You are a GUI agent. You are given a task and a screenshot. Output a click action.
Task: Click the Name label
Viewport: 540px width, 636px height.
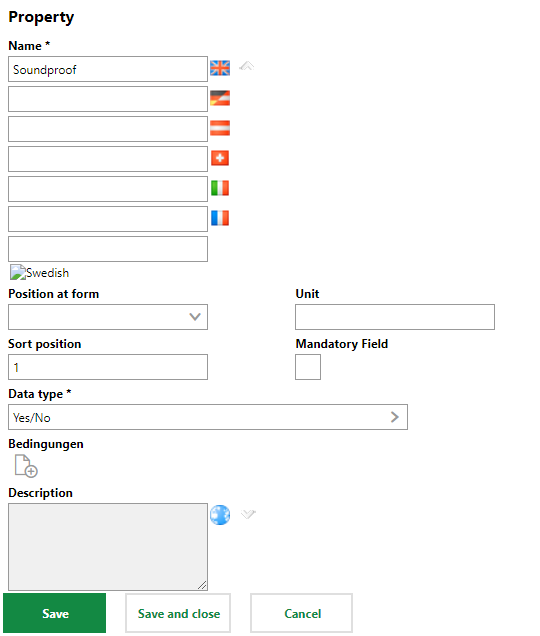29,45
